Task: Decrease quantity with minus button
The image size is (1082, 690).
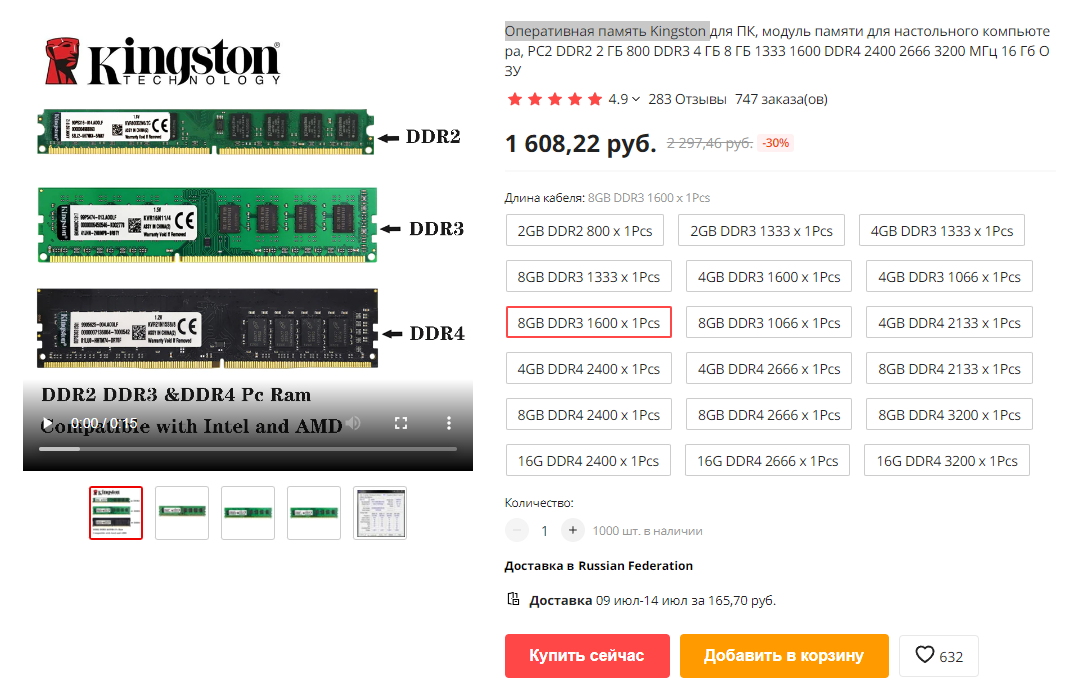Action: 516,530
